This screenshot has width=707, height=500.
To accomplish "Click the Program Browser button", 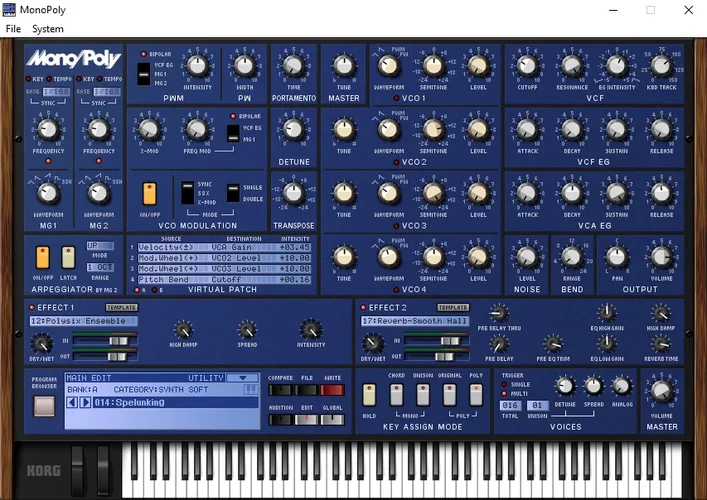I will coord(44,406).
